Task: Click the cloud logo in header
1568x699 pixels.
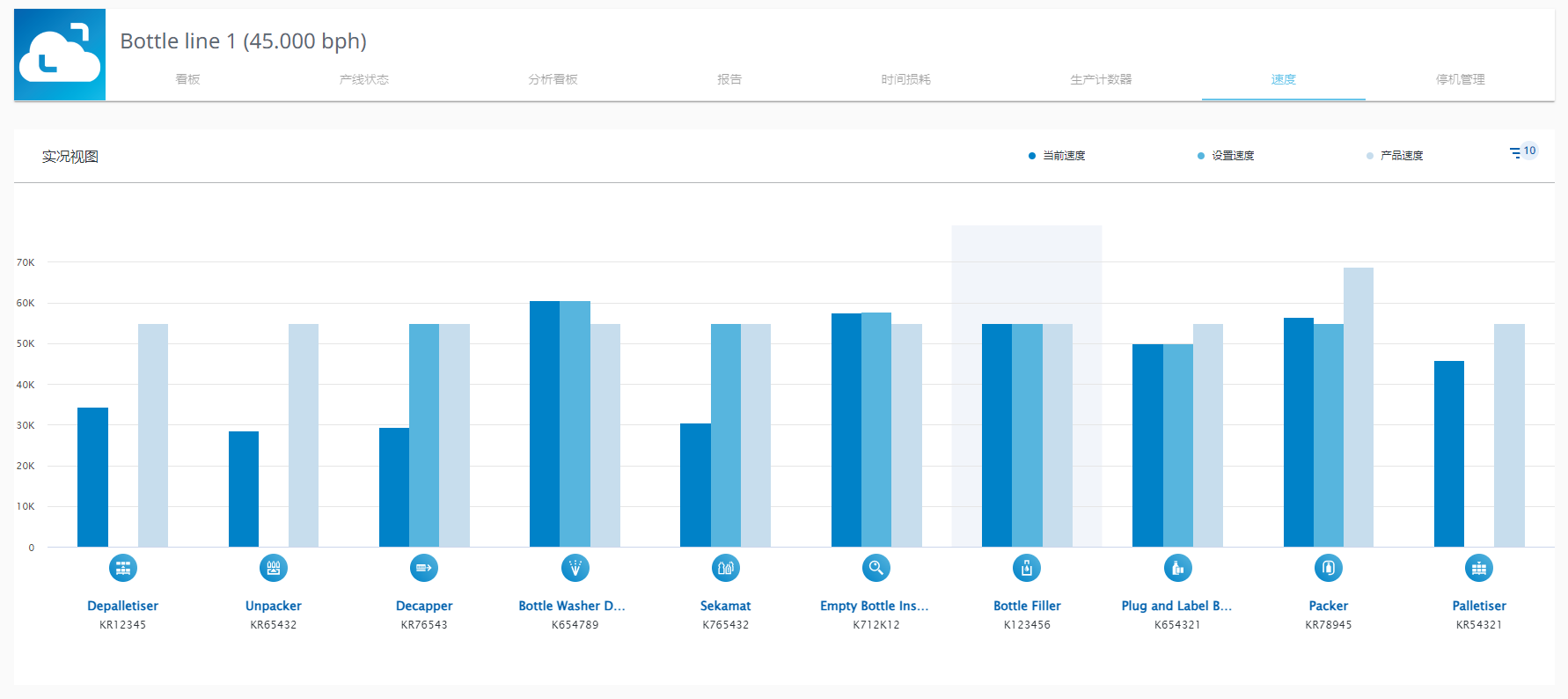Action: [x=60, y=55]
